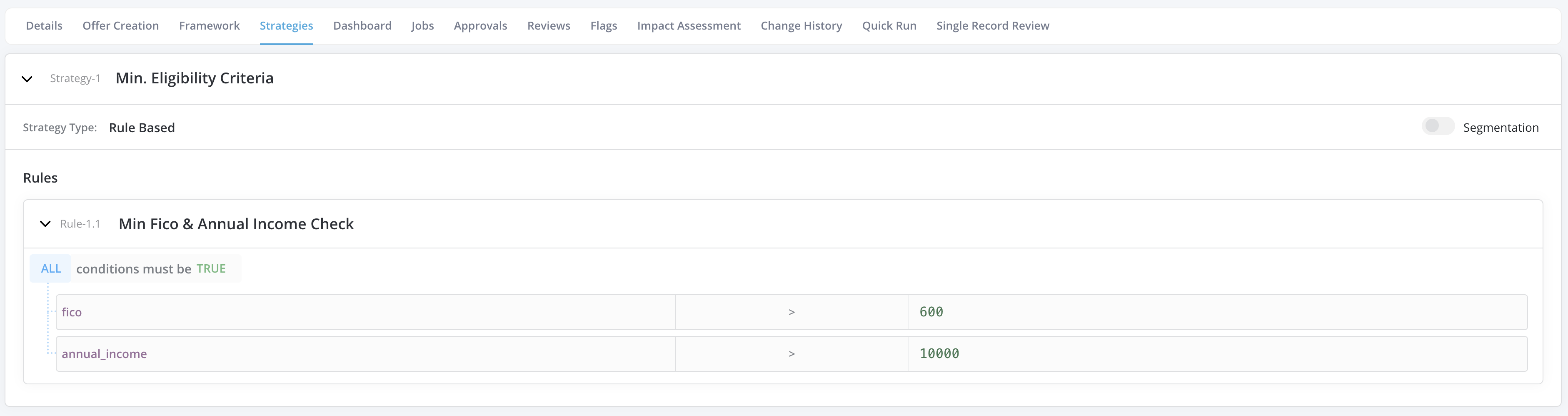Collapse the Rule-1.1 chevron
1568x416 pixels.
click(45, 224)
